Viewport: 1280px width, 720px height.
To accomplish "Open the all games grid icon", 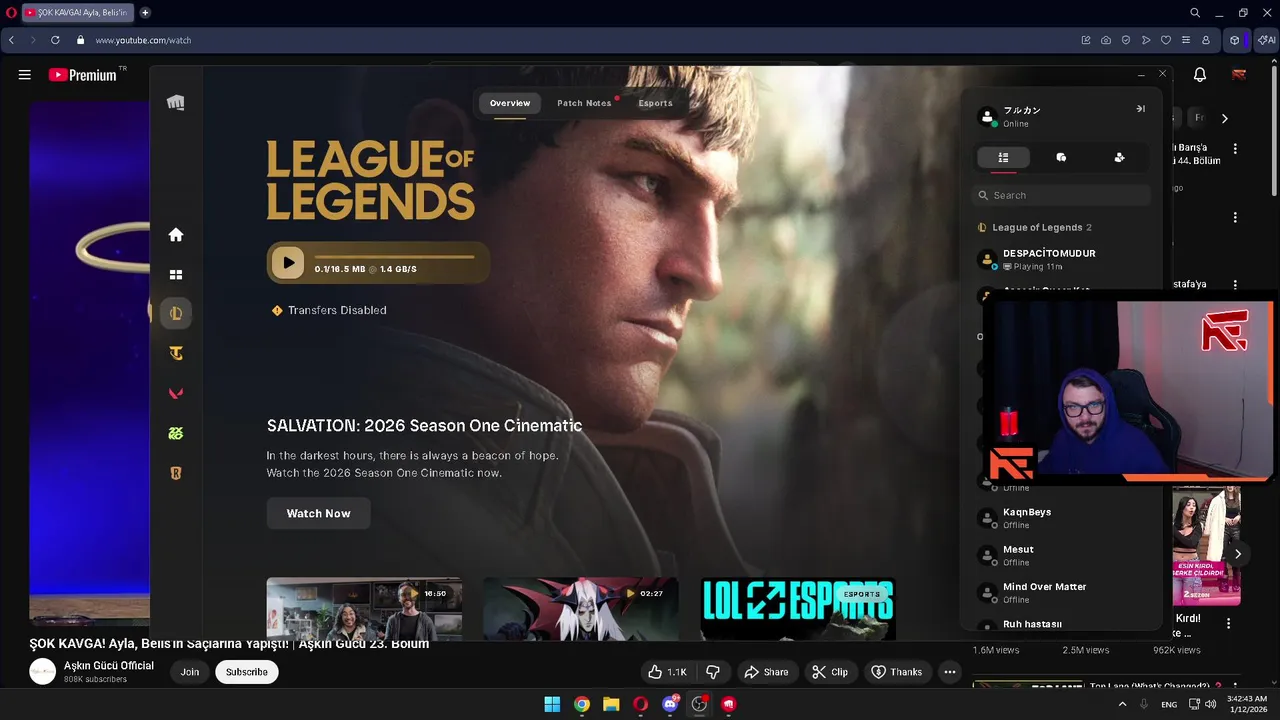I will coord(176,275).
